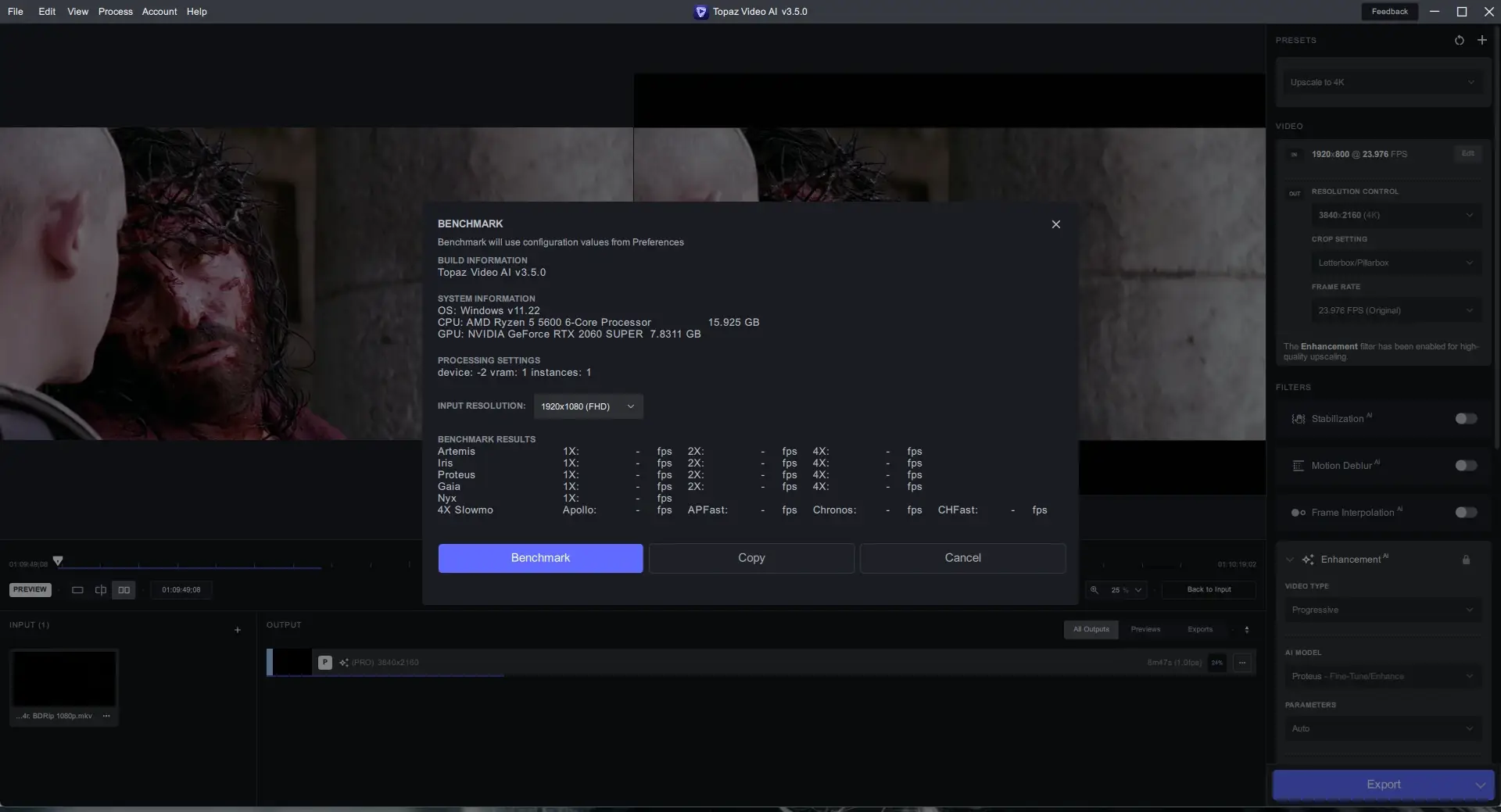Image resolution: width=1501 pixels, height=812 pixels.
Task: Open the 3840x2160 resolution control dropdown
Action: 1395,215
